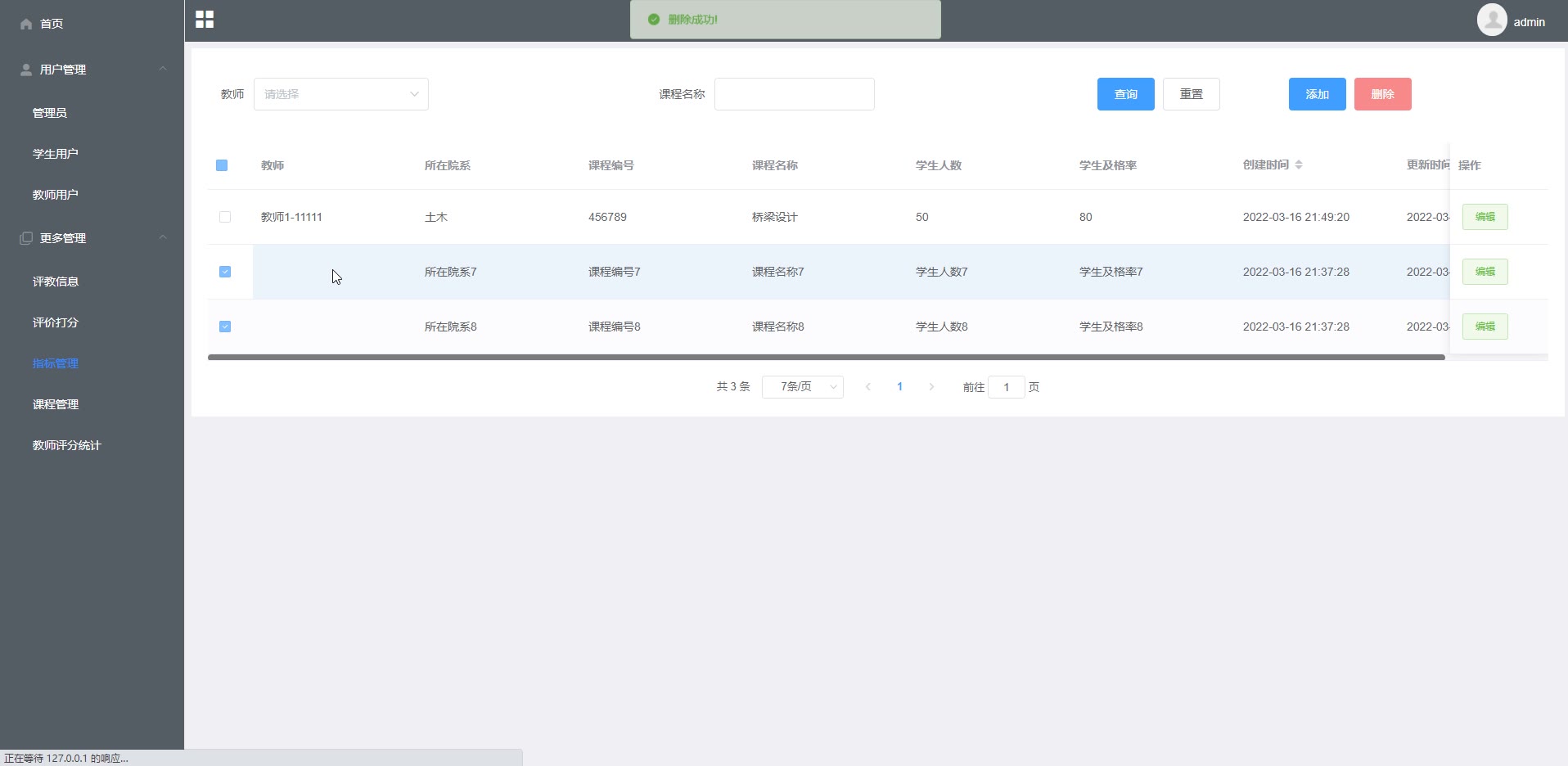Click 编辑 for 课程名称7 row
This screenshot has width=1568, height=766.
tap(1485, 272)
